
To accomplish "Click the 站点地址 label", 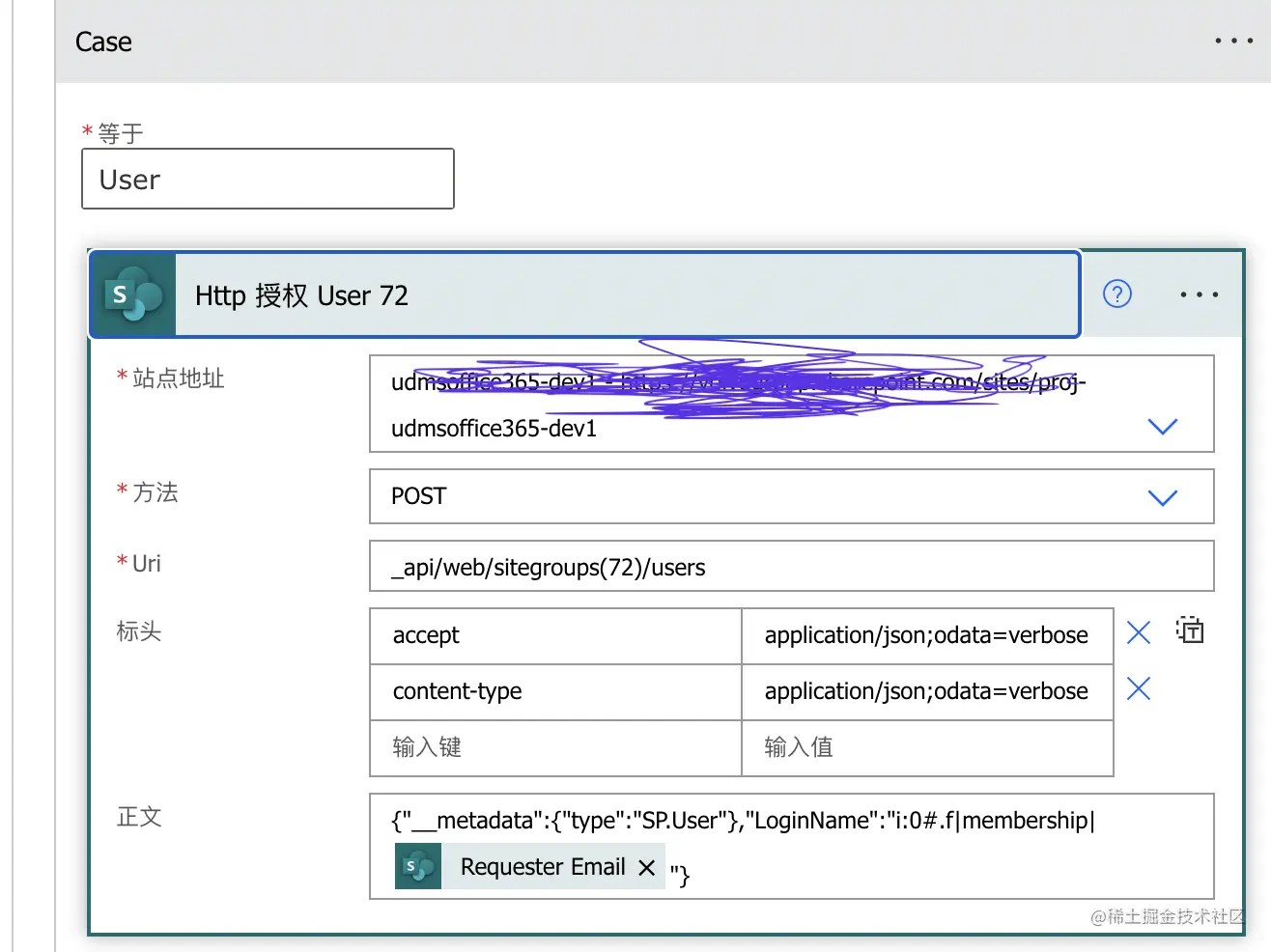I will coord(178,378).
